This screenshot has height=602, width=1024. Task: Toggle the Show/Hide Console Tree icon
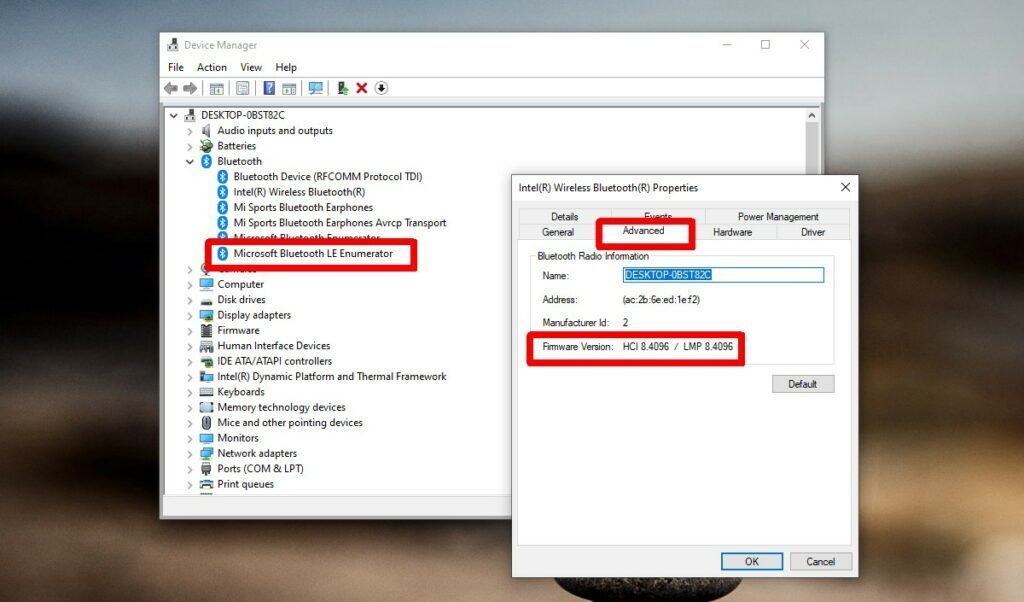point(216,88)
